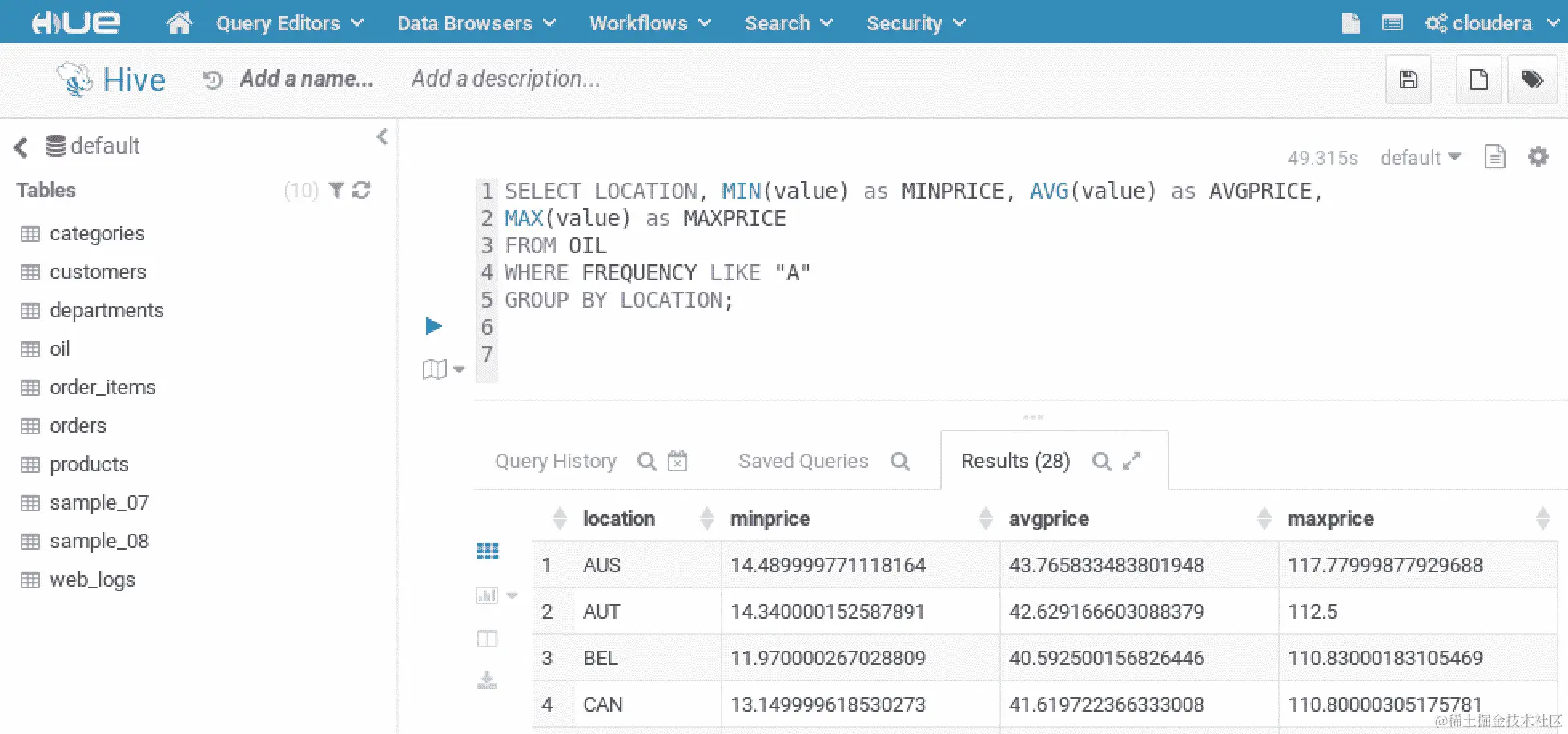The height and width of the screenshot is (734, 1568).
Task: Open the Security menu
Action: pos(916,23)
